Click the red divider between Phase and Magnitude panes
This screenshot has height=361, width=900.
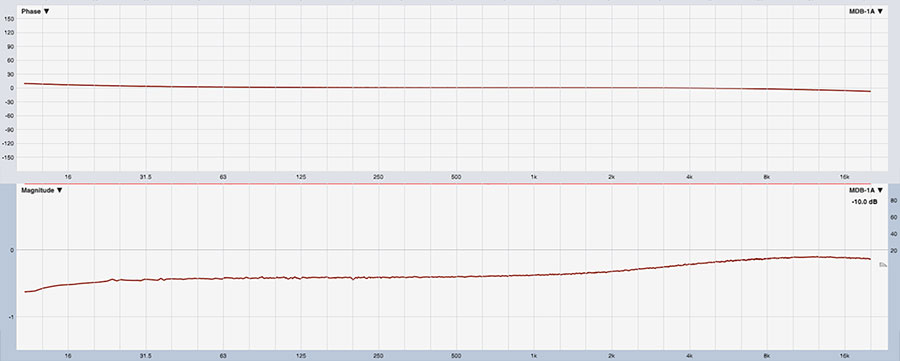pos(450,184)
